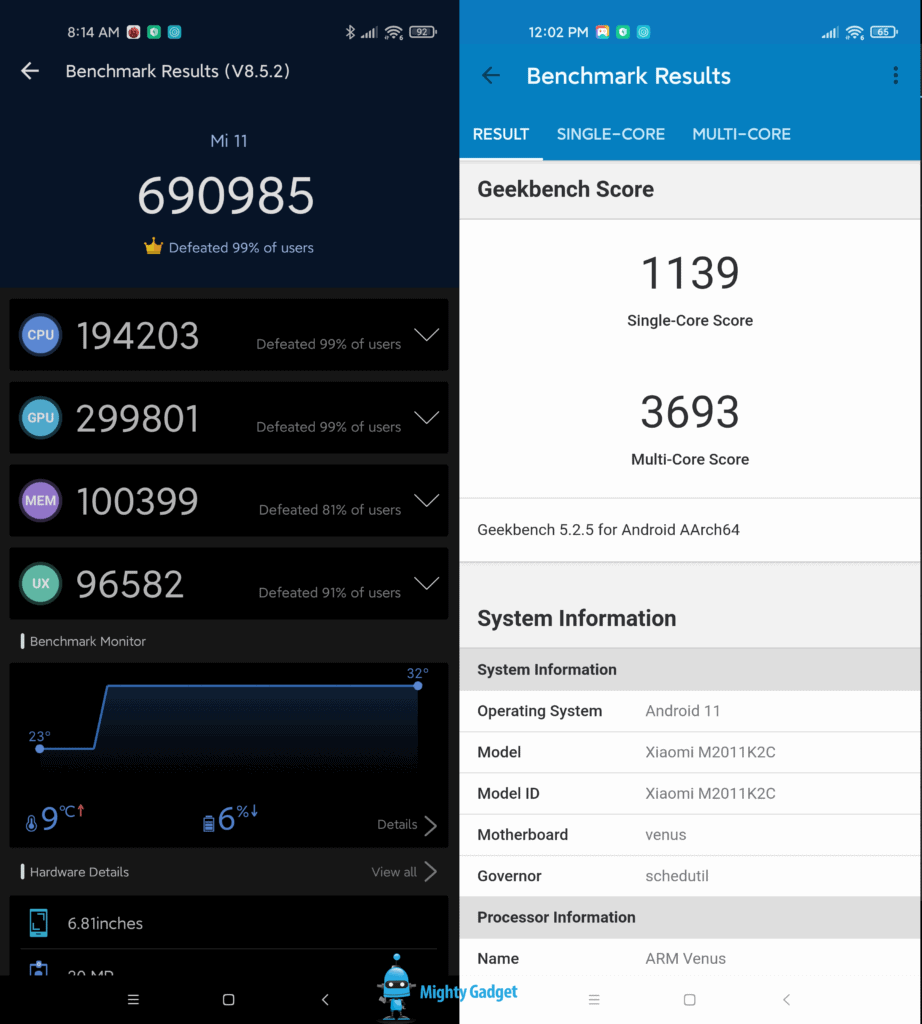Select the RESULT tab
This screenshot has height=1024, width=922.
click(501, 134)
